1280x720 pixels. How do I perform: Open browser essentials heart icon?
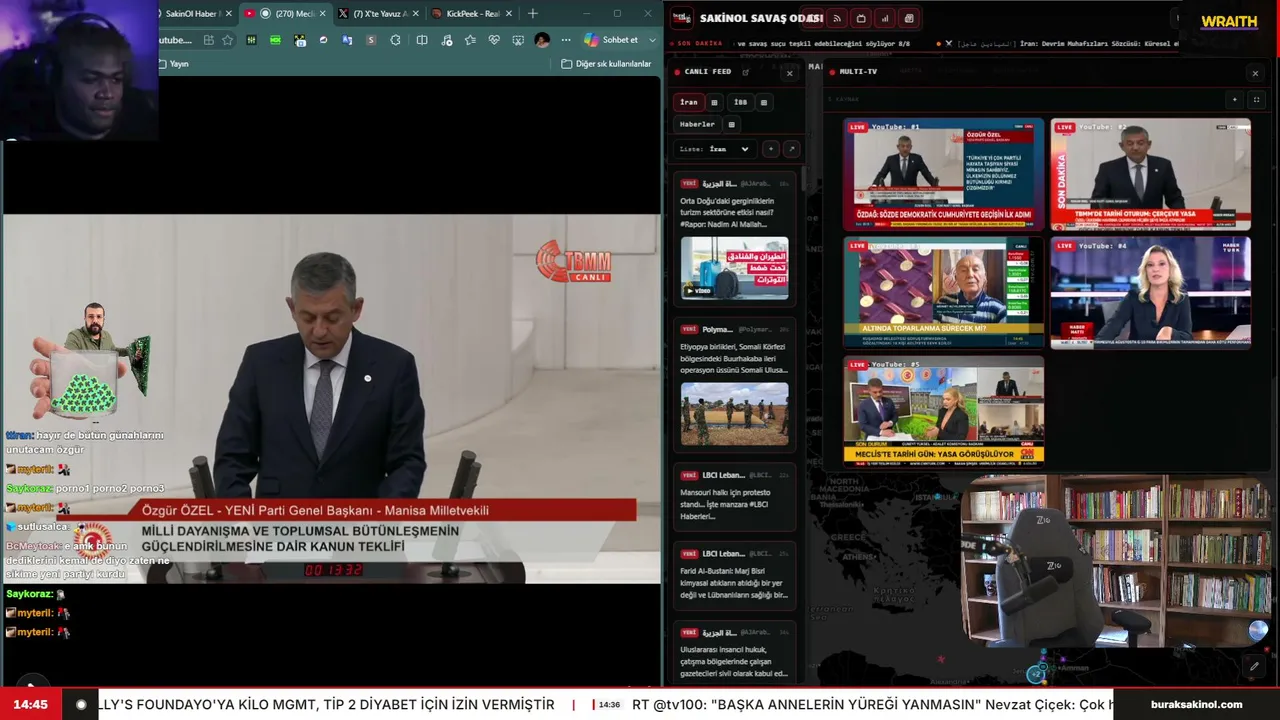[494, 40]
